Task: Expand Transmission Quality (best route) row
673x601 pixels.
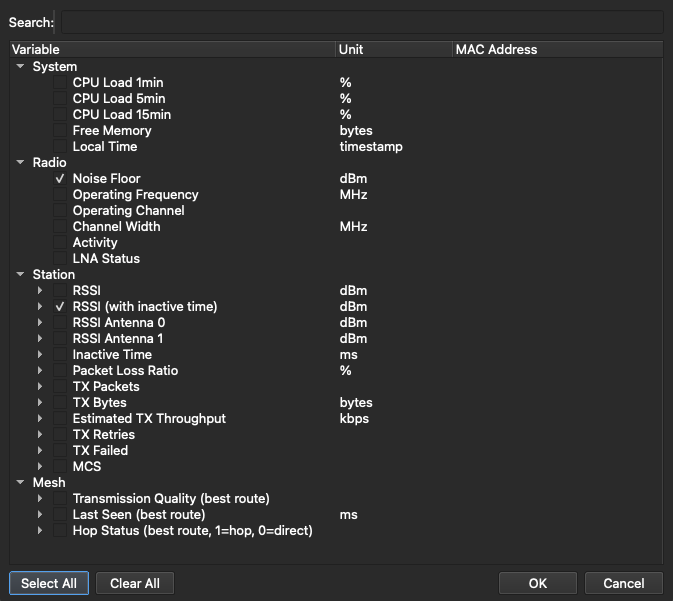Action: point(40,499)
